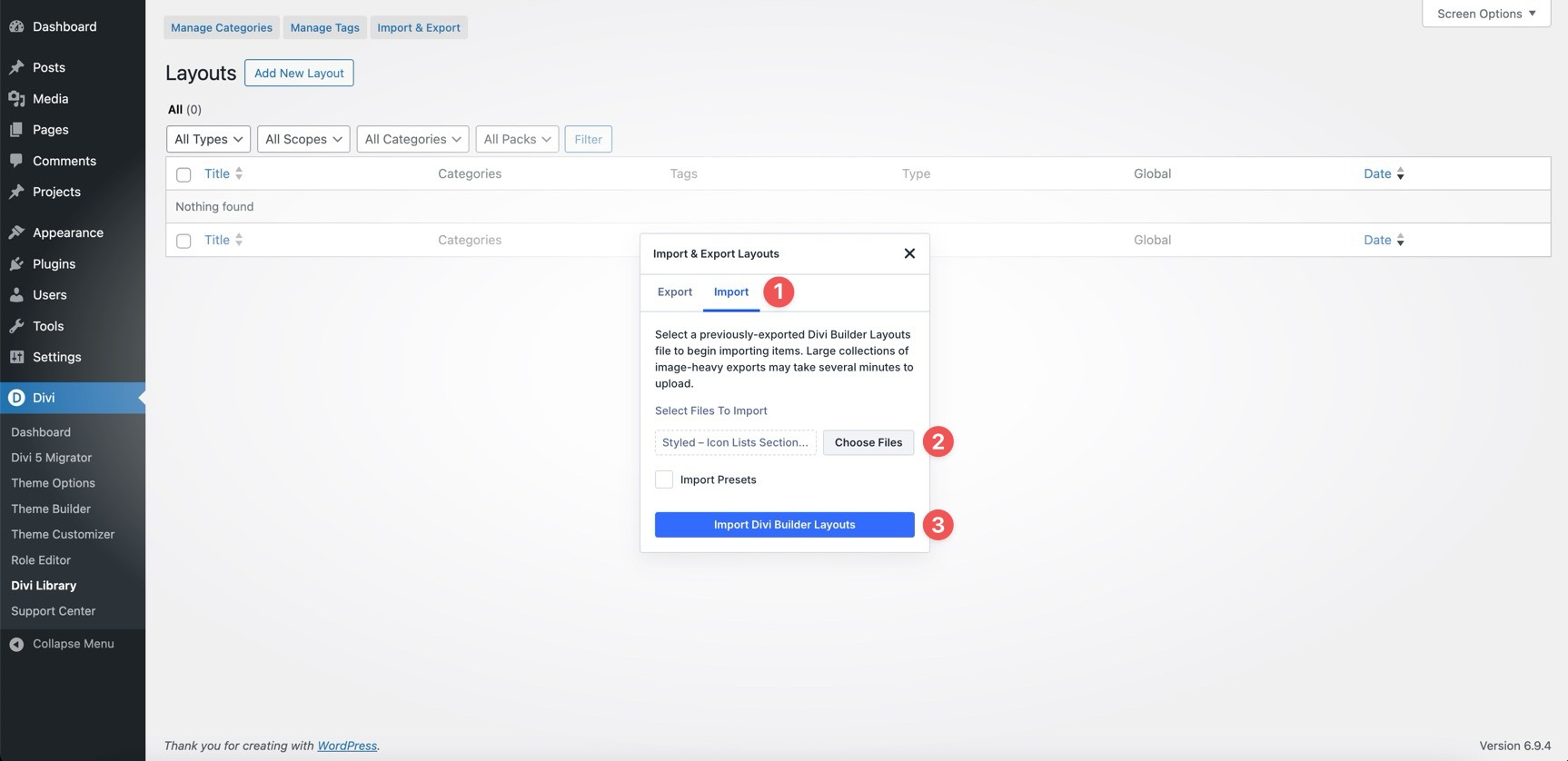Select the Import tab
Screen dimensions: 1568x761
(731, 292)
